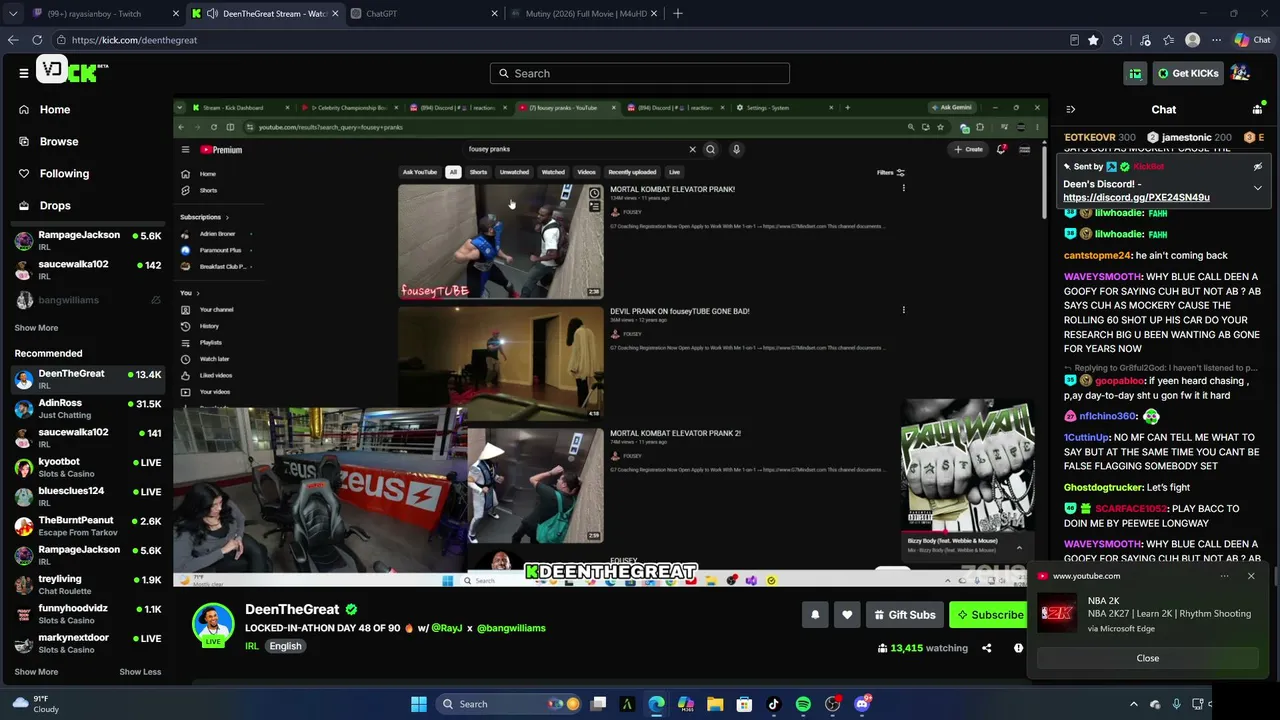Open Edge settings and more menu
The width and height of the screenshot is (1280, 720).
click(1216, 40)
